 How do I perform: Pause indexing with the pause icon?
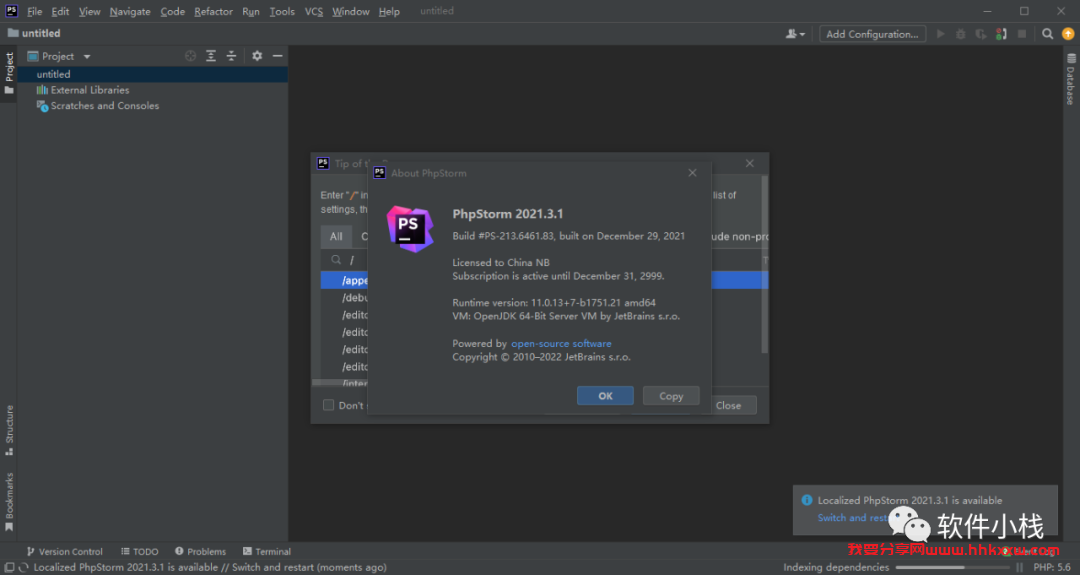click(1019, 567)
